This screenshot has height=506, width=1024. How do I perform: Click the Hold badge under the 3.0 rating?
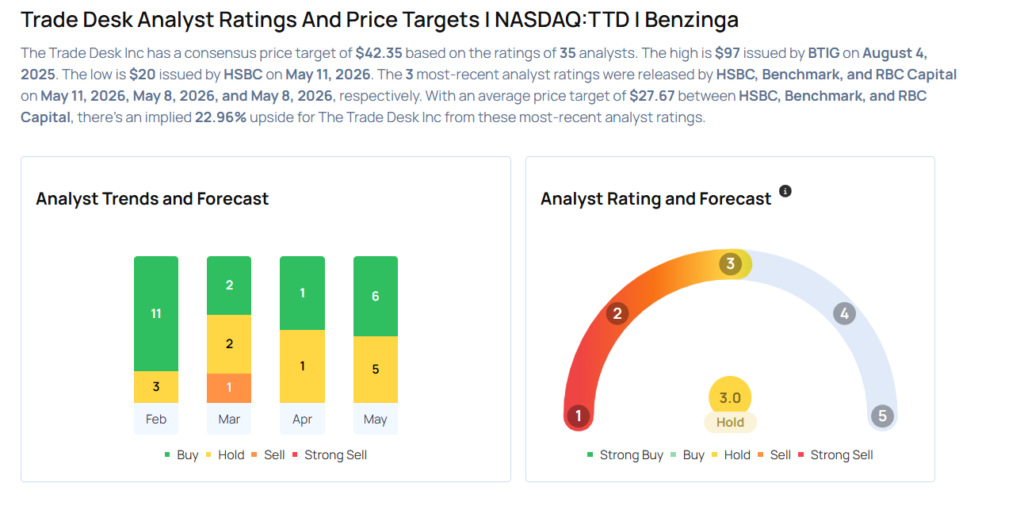pos(730,422)
